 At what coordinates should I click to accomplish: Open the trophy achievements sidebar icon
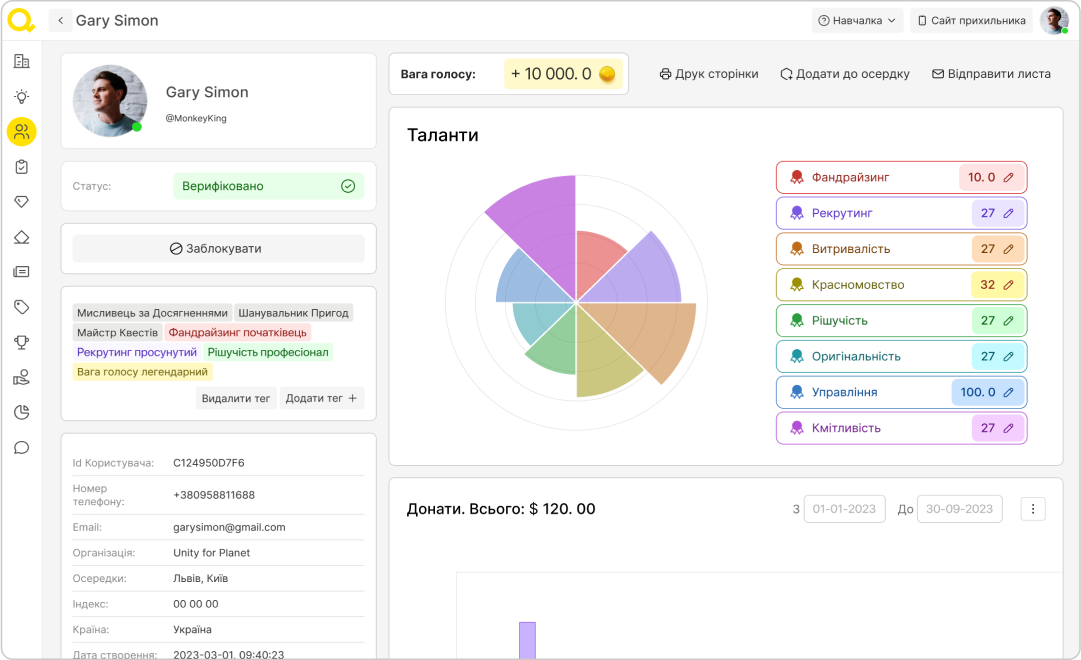pyautogui.click(x=21, y=342)
